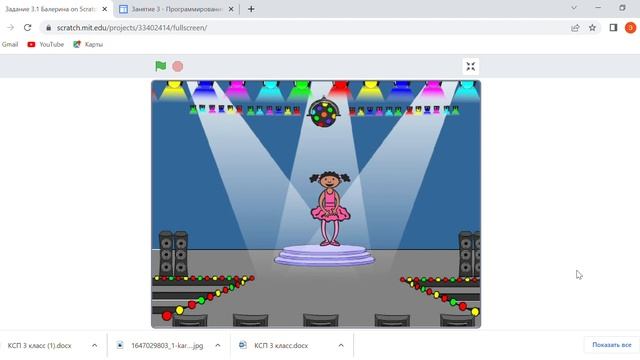The height and width of the screenshot is (360, 640).
Task: Start the project with the green flag
Action: click(x=160, y=66)
